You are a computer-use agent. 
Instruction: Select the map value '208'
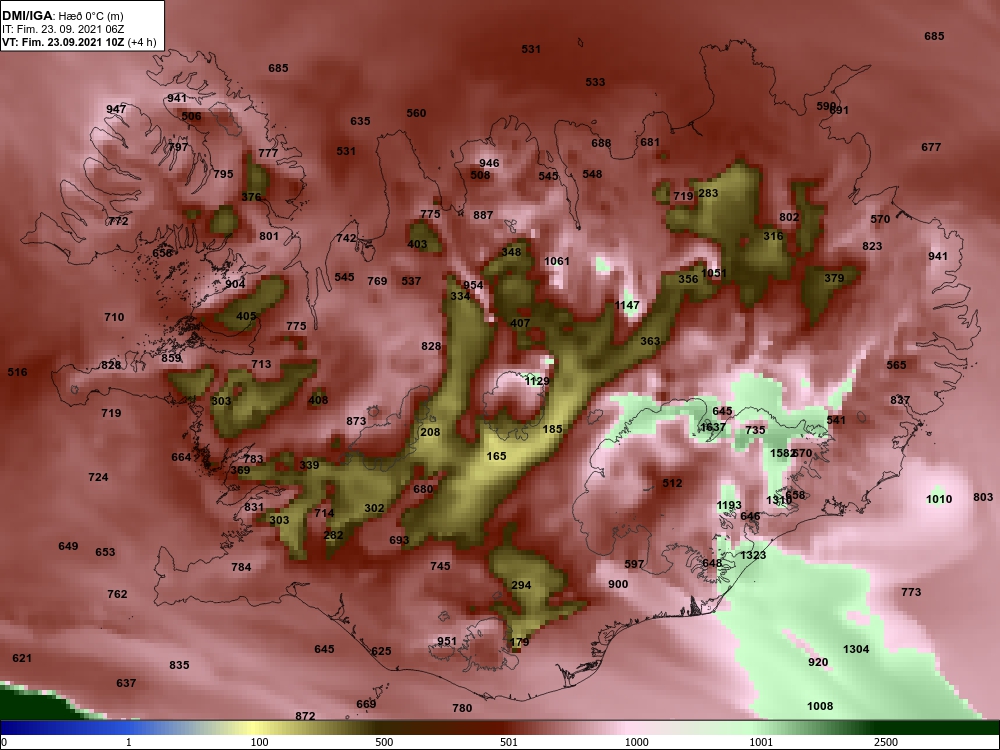point(430,432)
